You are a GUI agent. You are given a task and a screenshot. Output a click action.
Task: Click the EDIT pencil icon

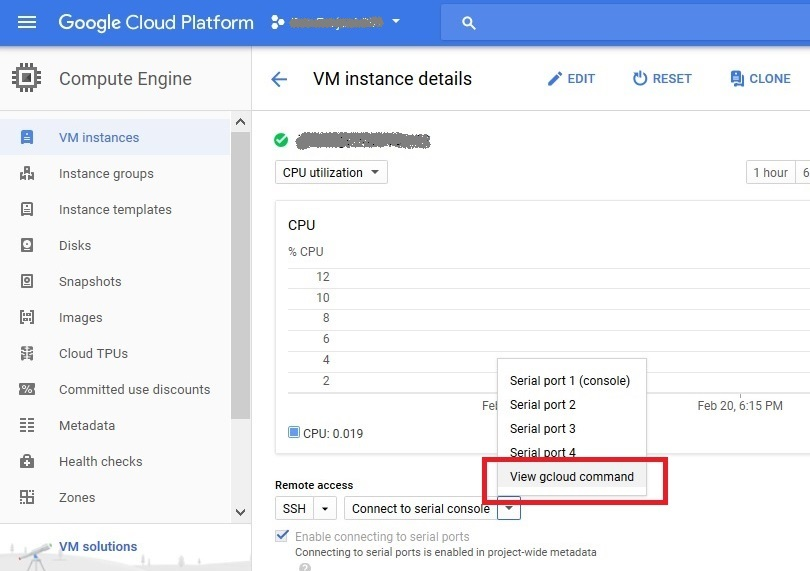554,79
